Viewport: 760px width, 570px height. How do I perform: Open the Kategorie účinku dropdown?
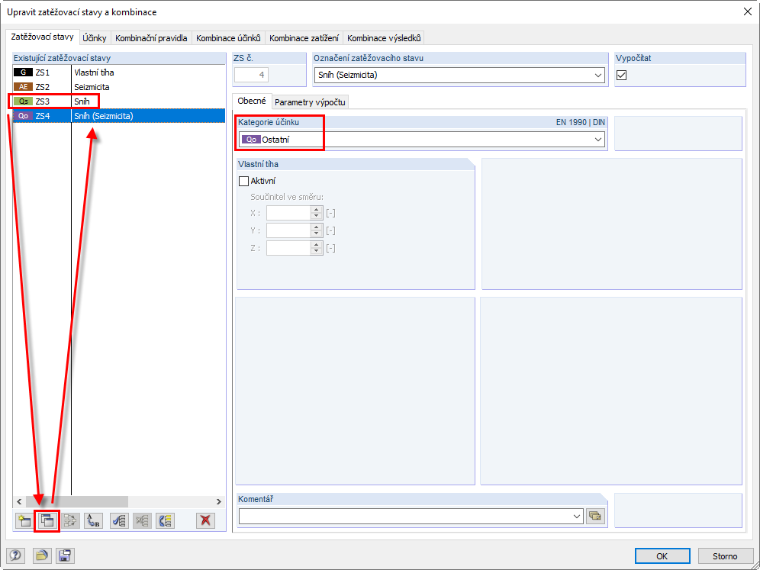[599, 140]
